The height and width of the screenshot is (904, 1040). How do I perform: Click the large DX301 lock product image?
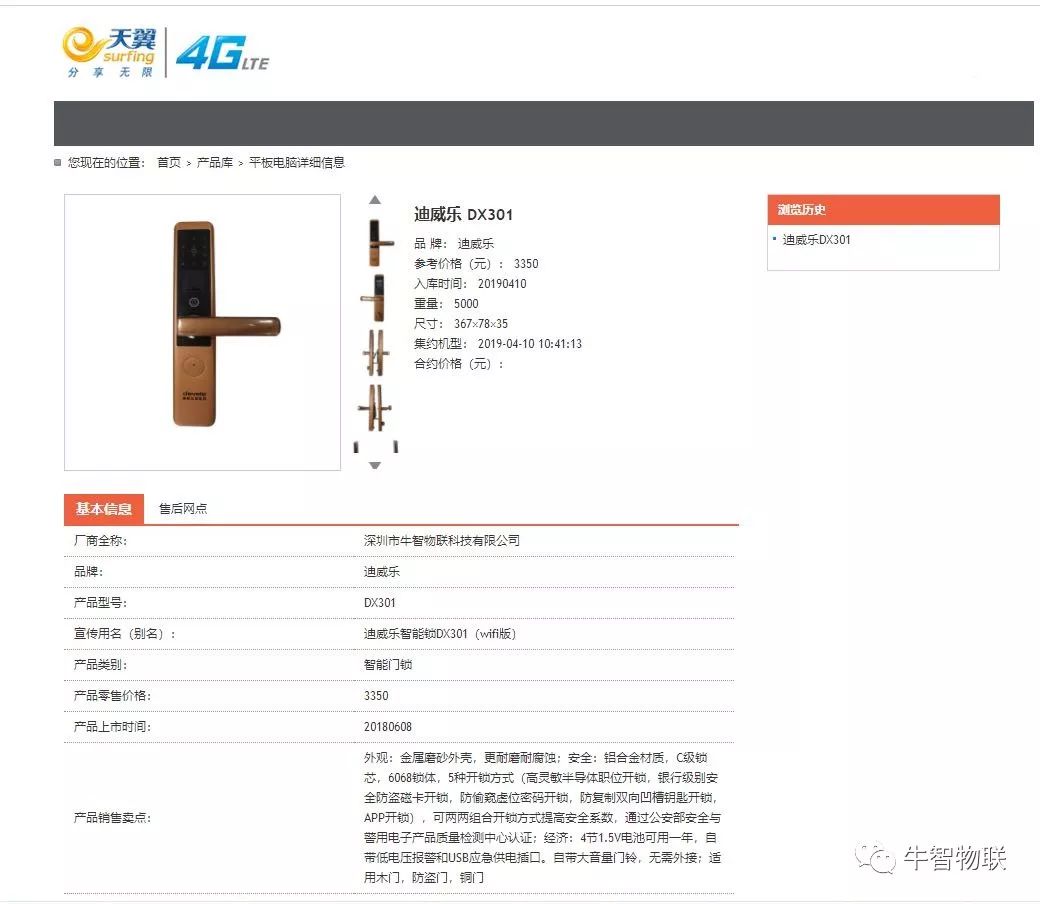202,332
